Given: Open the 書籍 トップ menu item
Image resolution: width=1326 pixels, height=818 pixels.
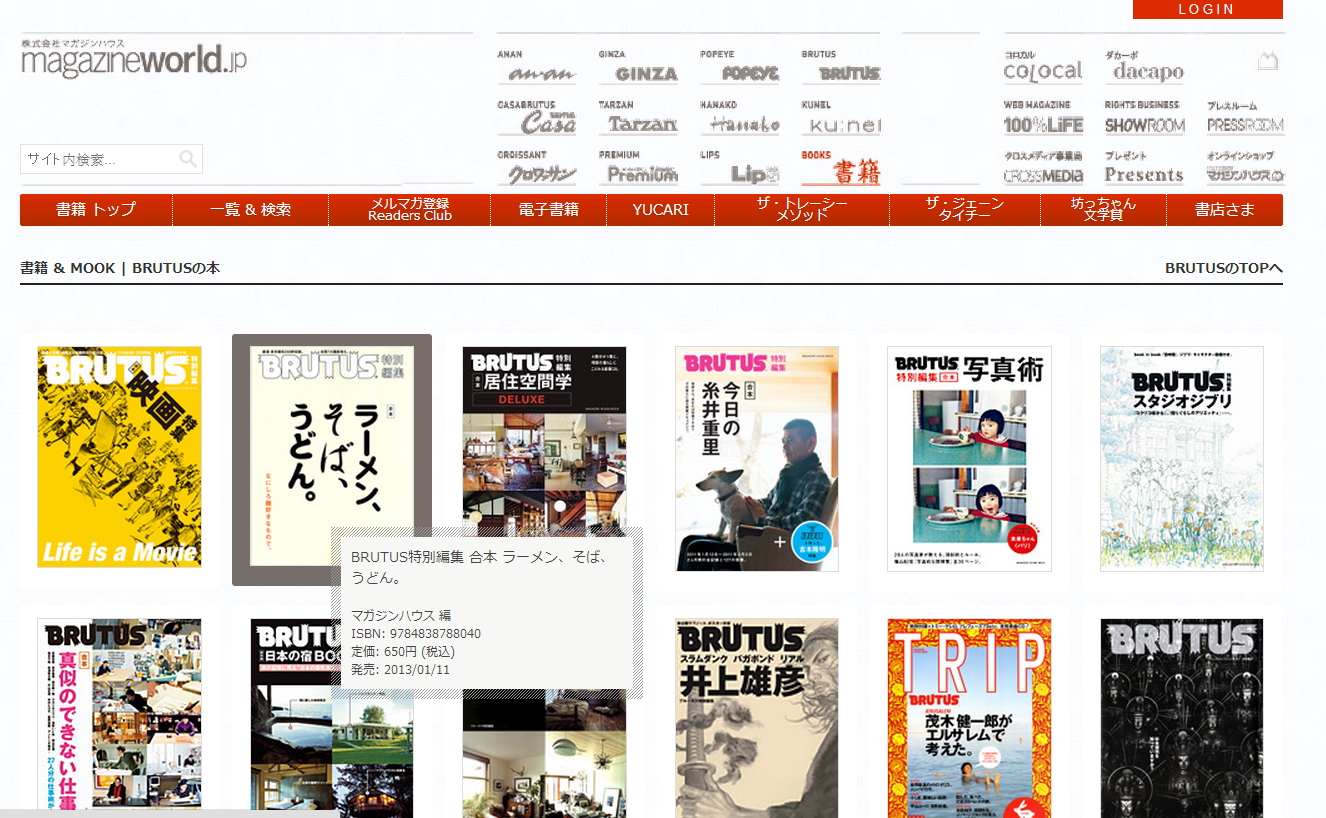Looking at the screenshot, I should click(x=96, y=210).
